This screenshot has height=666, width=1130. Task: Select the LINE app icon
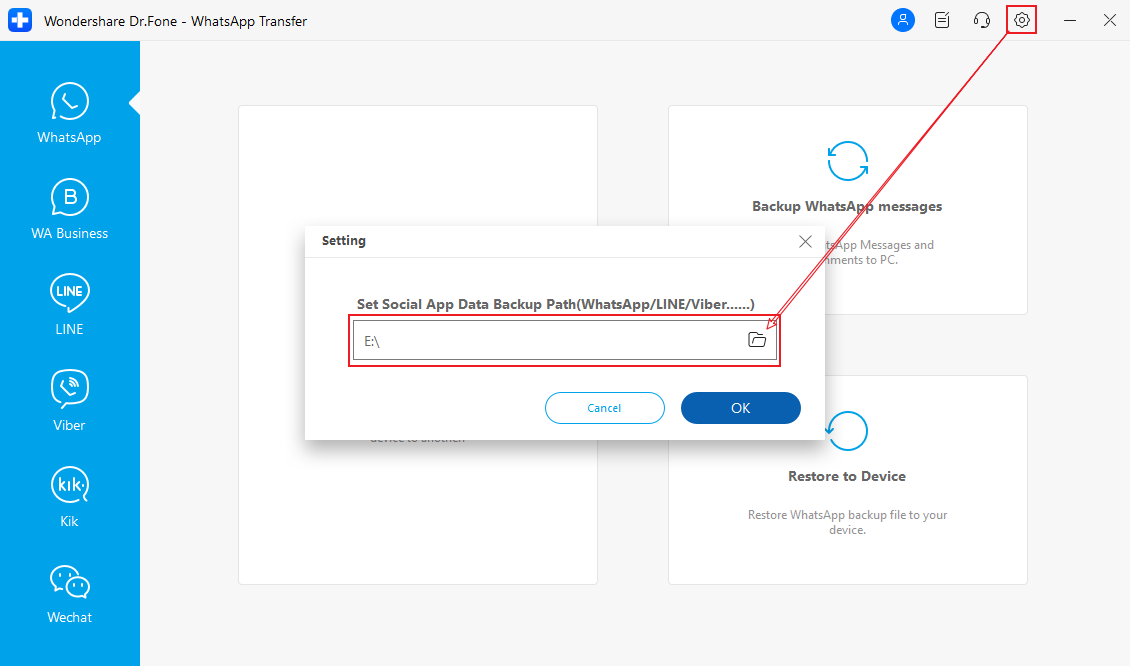click(x=69, y=293)
